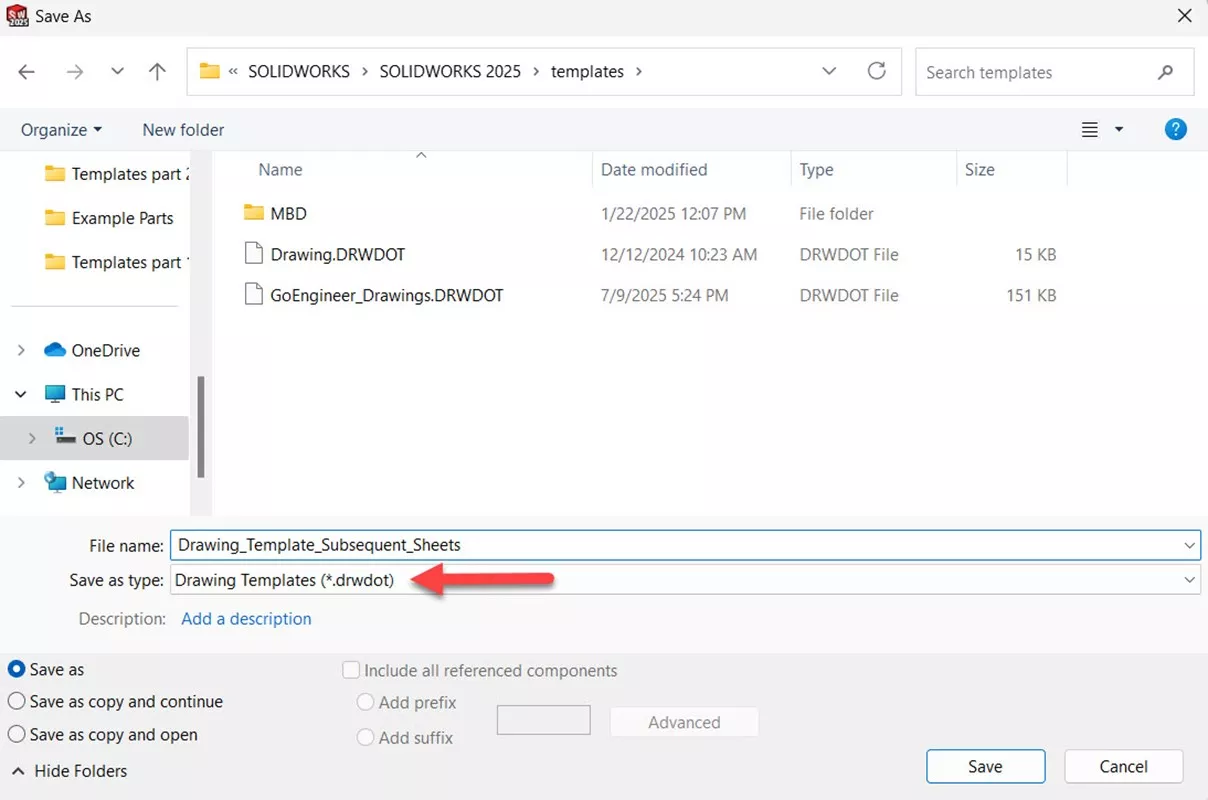Collapse the This PC tree node
The width and height of the screenshot is (1208, 800).
coord(22,395)
